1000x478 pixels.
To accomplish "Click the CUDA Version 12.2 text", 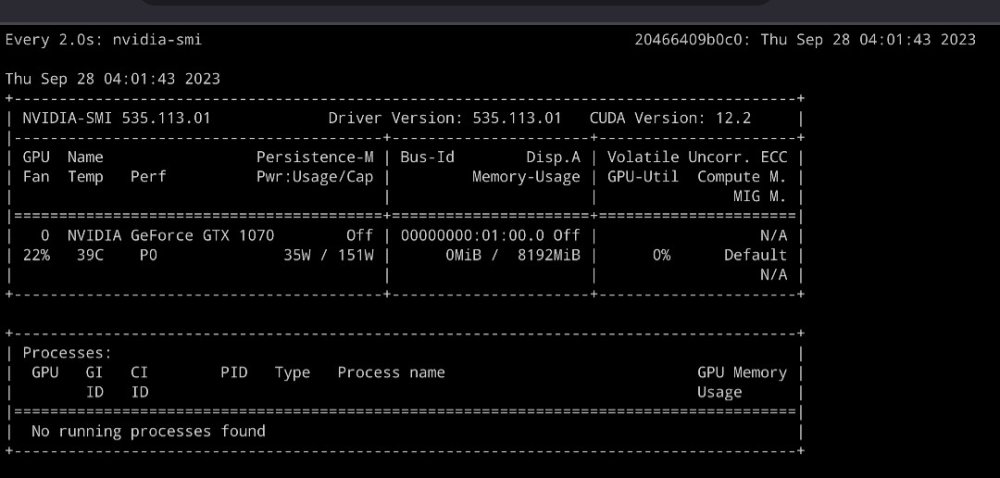I will (670, 118).
